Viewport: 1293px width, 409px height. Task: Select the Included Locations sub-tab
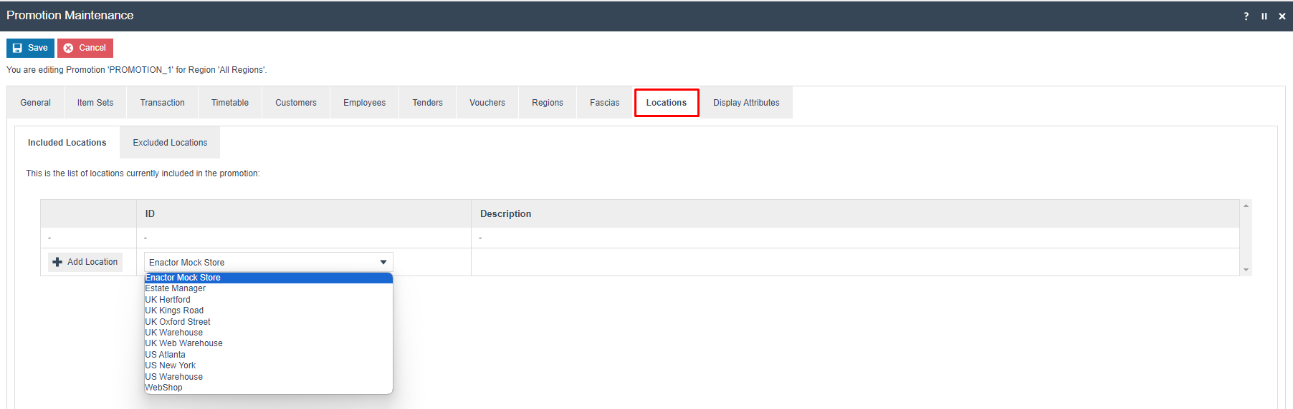67,142
